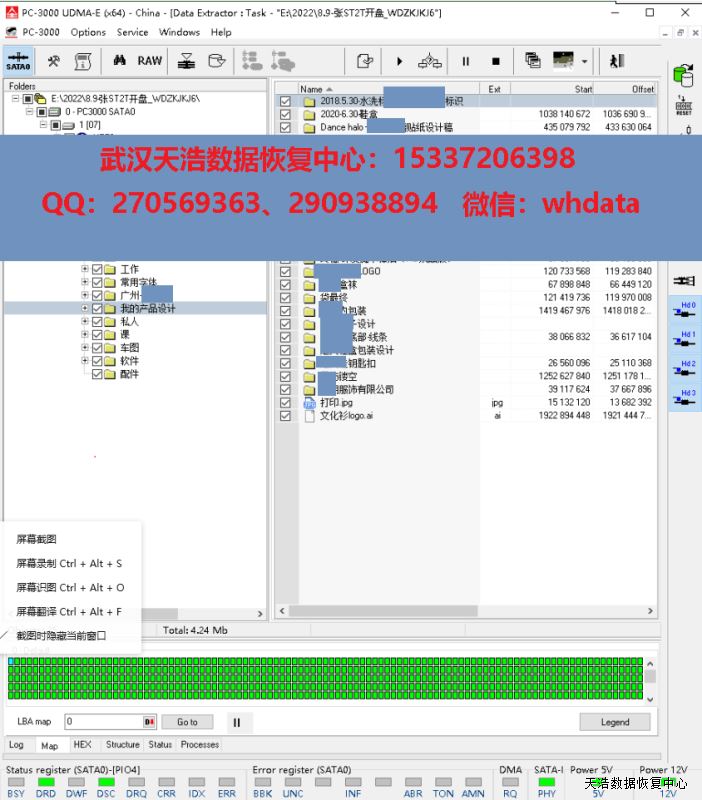Viewport: 702px width, 800px height.
Task: Click the Go to button
Action: point(187,722)
